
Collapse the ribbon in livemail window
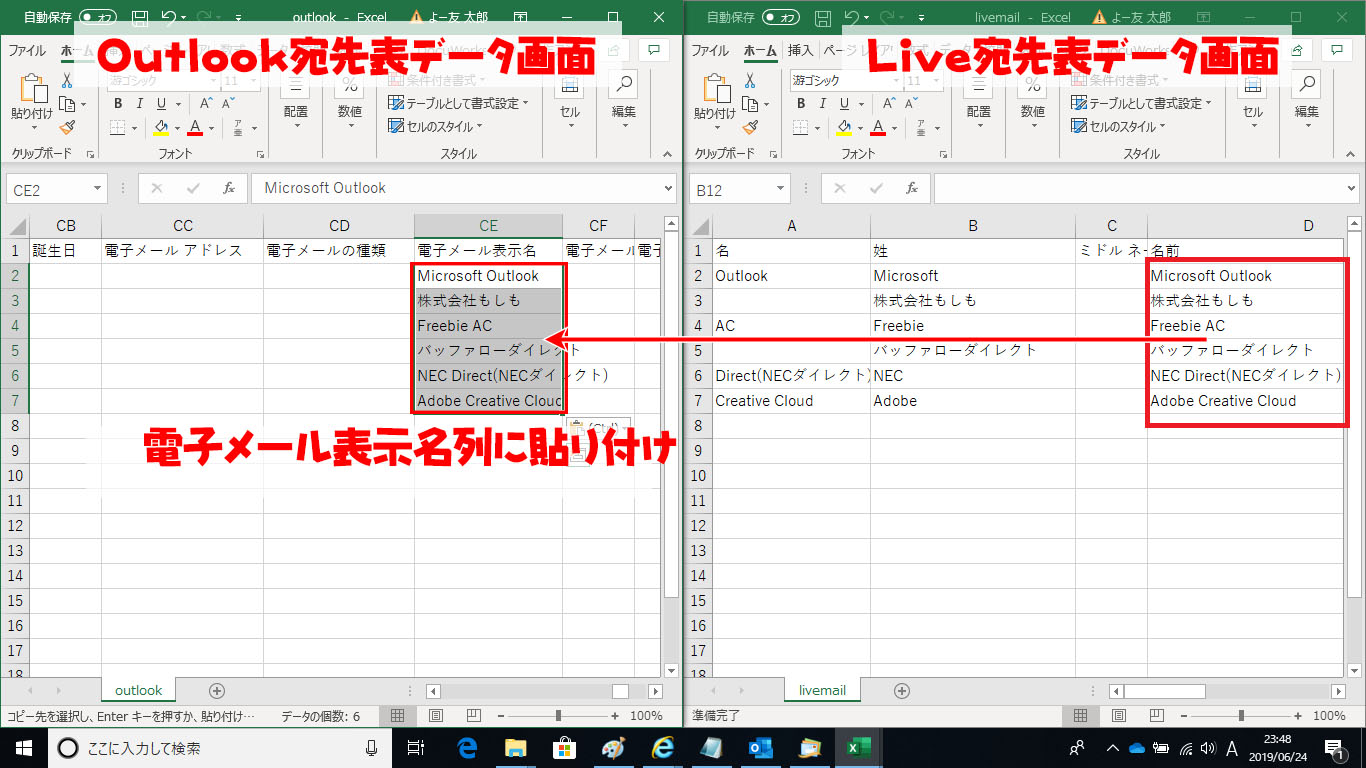[x=1352, y=154]
